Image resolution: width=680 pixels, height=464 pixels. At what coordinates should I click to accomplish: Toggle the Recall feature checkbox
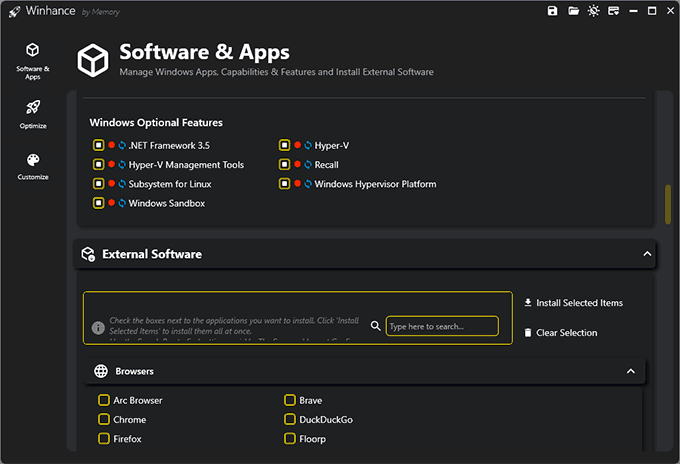[285, 164]
